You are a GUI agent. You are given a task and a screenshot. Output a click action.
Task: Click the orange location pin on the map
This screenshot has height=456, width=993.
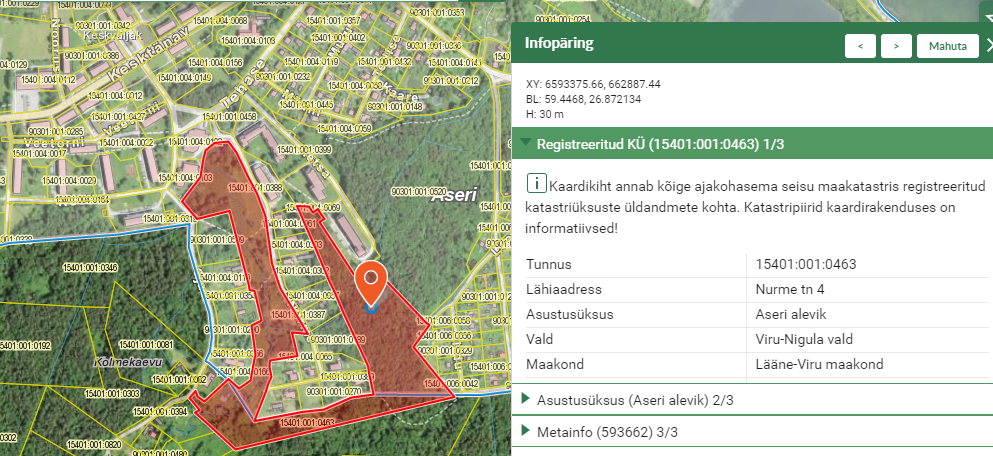click(371, 283)
